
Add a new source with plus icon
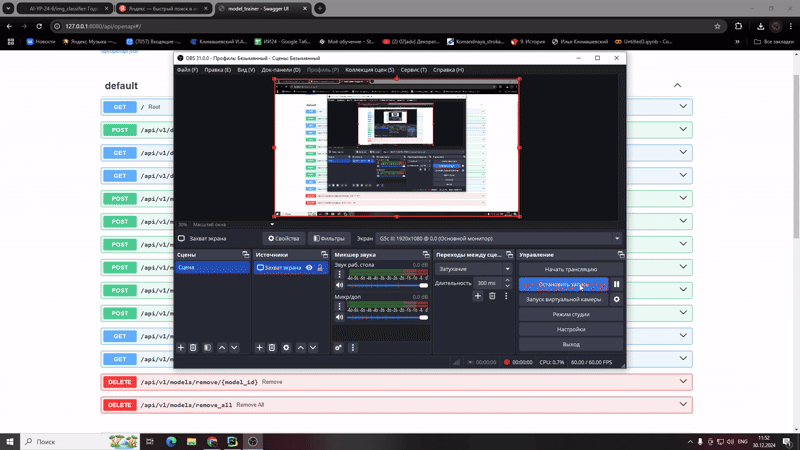260,348
